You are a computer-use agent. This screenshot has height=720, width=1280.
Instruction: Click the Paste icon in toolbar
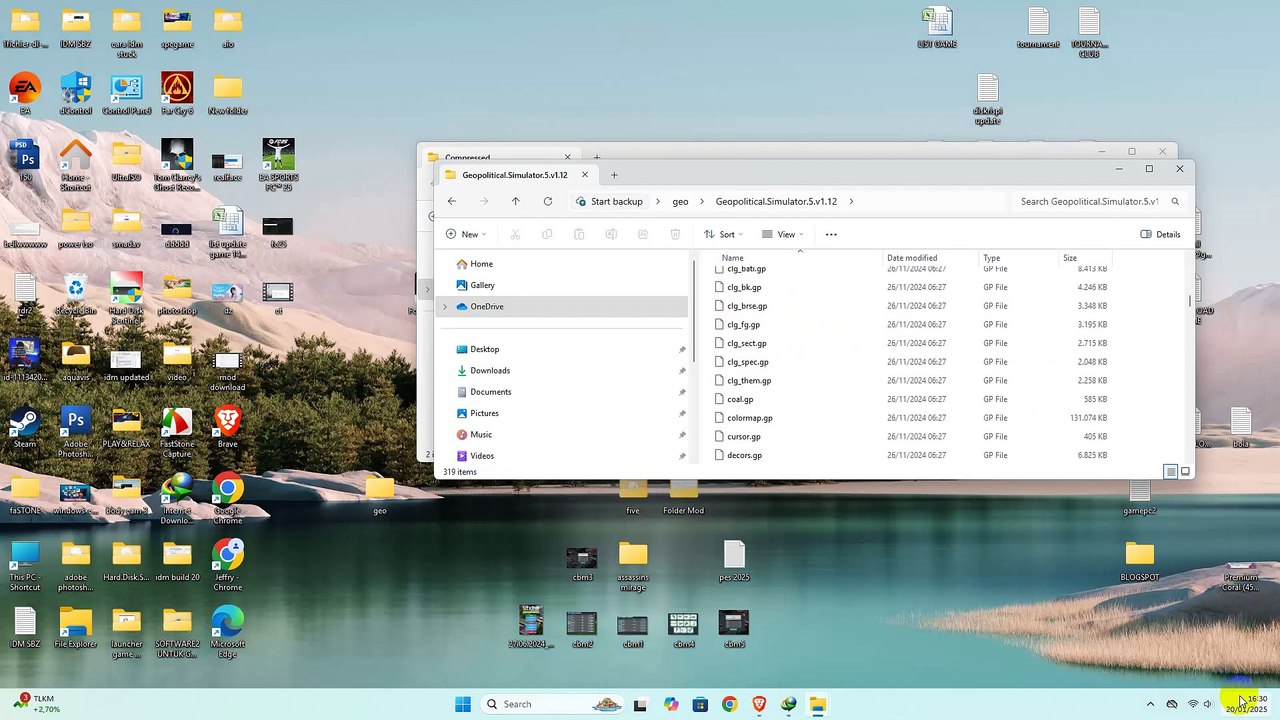(x=579, y=234)
